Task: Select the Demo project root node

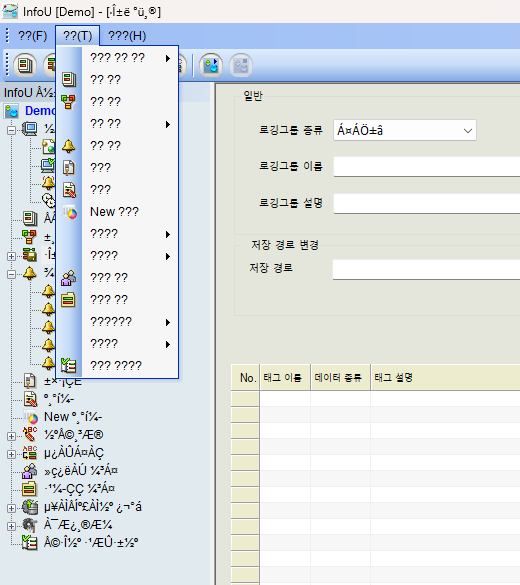Action: coord(40,111)
